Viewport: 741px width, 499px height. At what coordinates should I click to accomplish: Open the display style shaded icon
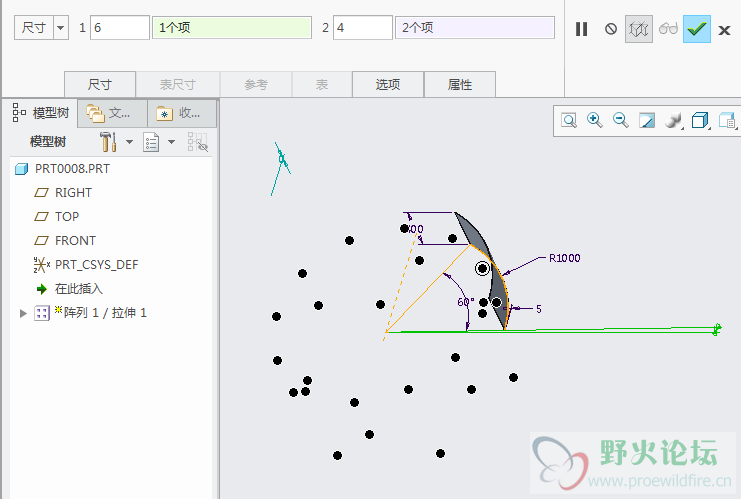pos(673,120)
